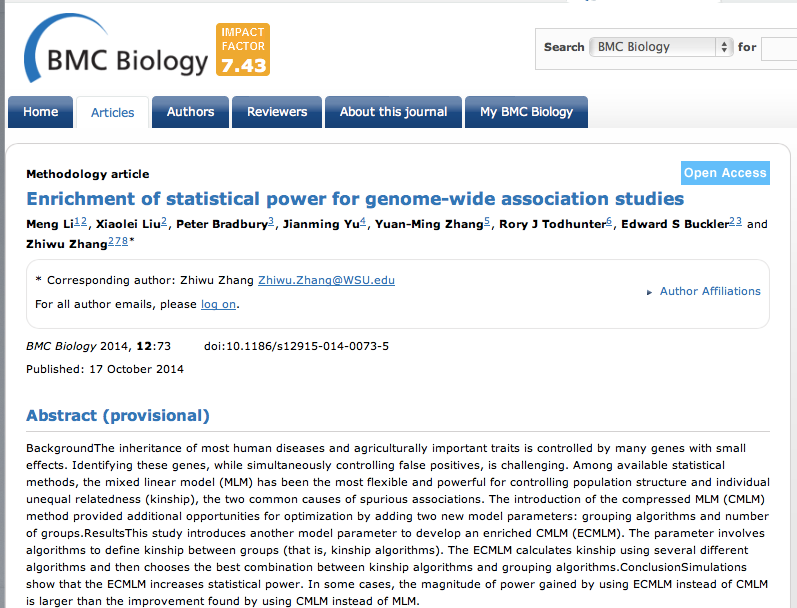797x608 pixels.
Task: Select the Reviewers tab
Action: click(x=277, y=112)
